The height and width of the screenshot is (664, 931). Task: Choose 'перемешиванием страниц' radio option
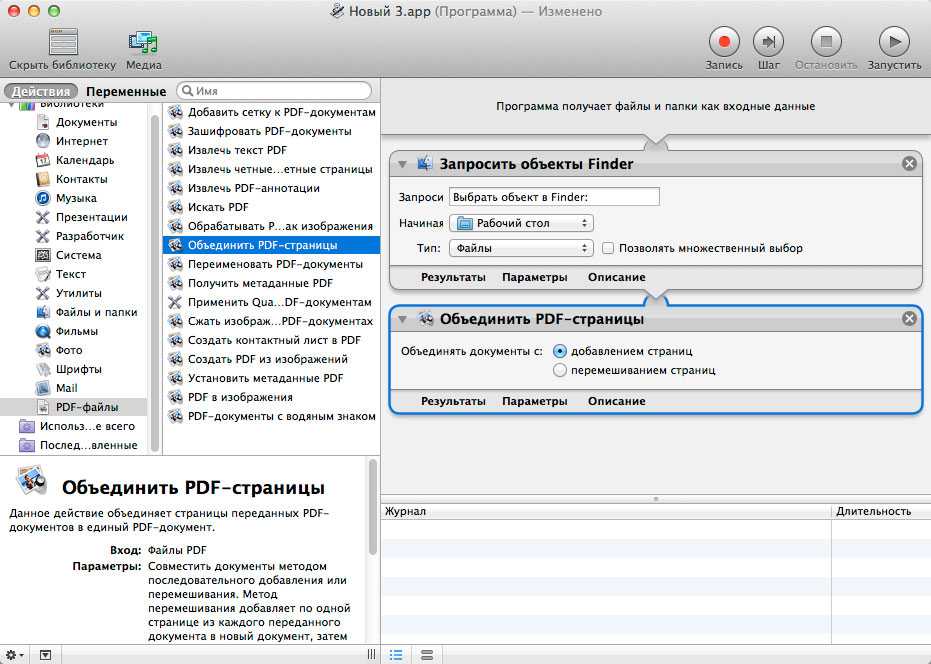(560, 370)
